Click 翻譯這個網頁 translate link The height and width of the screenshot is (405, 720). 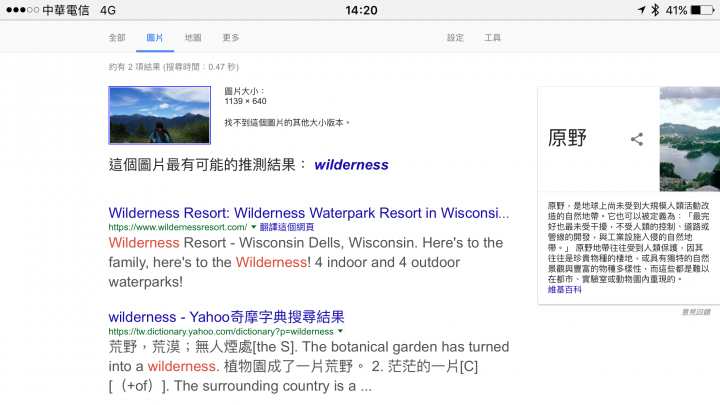(x=287, y=227)
